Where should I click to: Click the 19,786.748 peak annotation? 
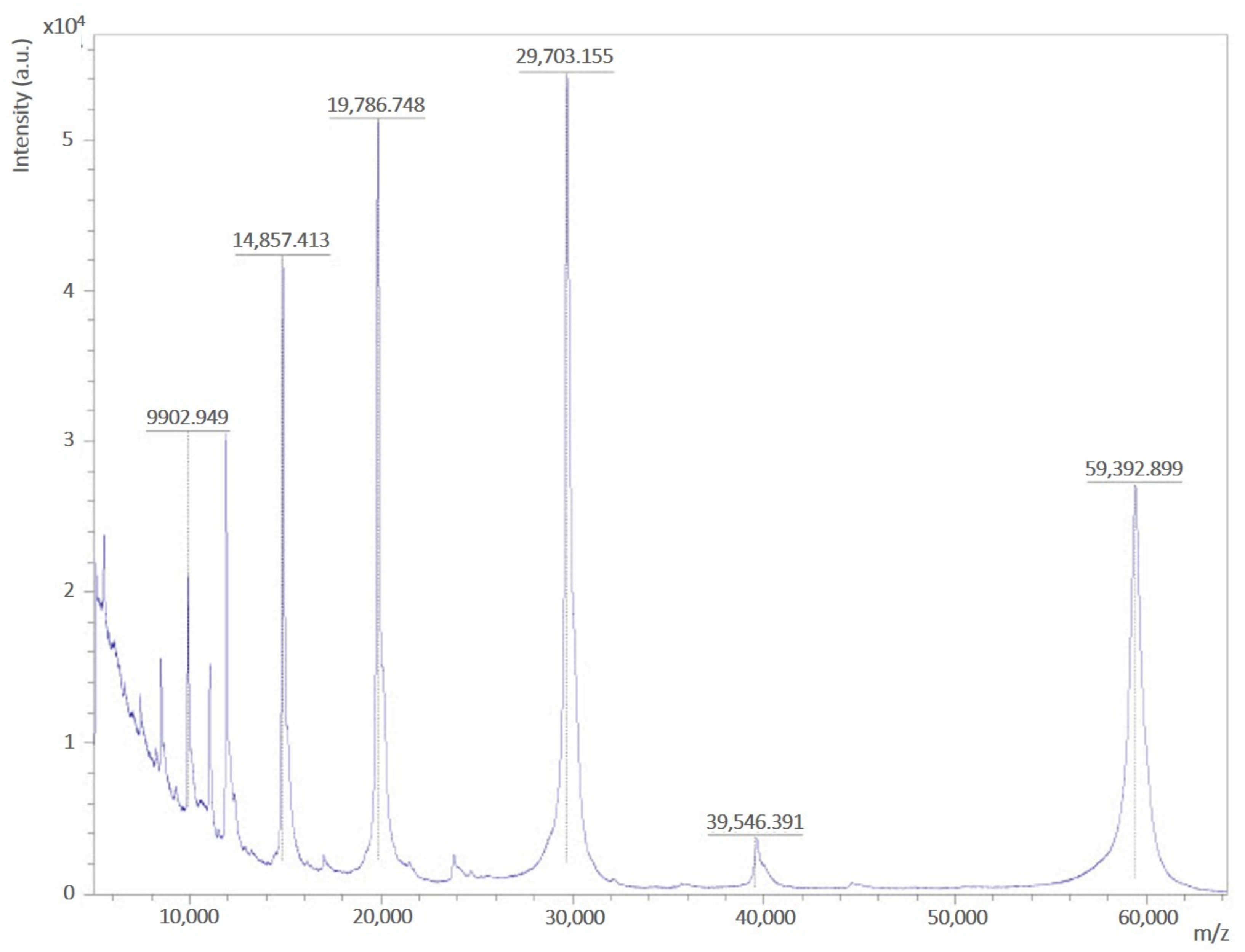pos(377,104)
